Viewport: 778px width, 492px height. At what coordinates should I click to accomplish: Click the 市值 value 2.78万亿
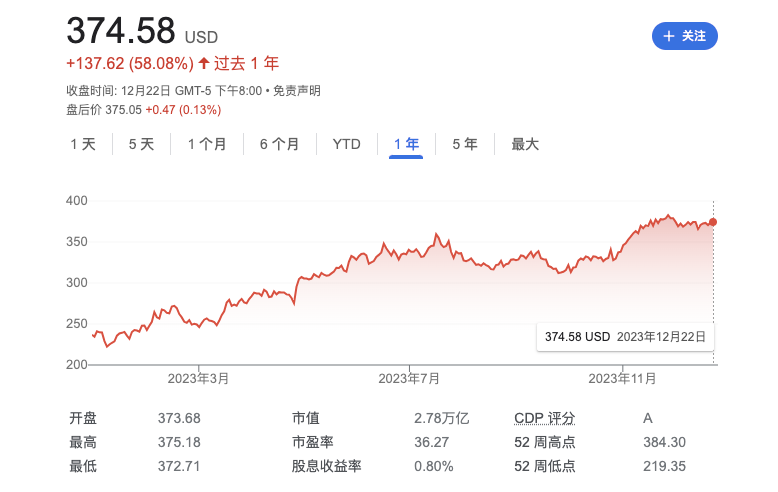click(x=441, y=418)
